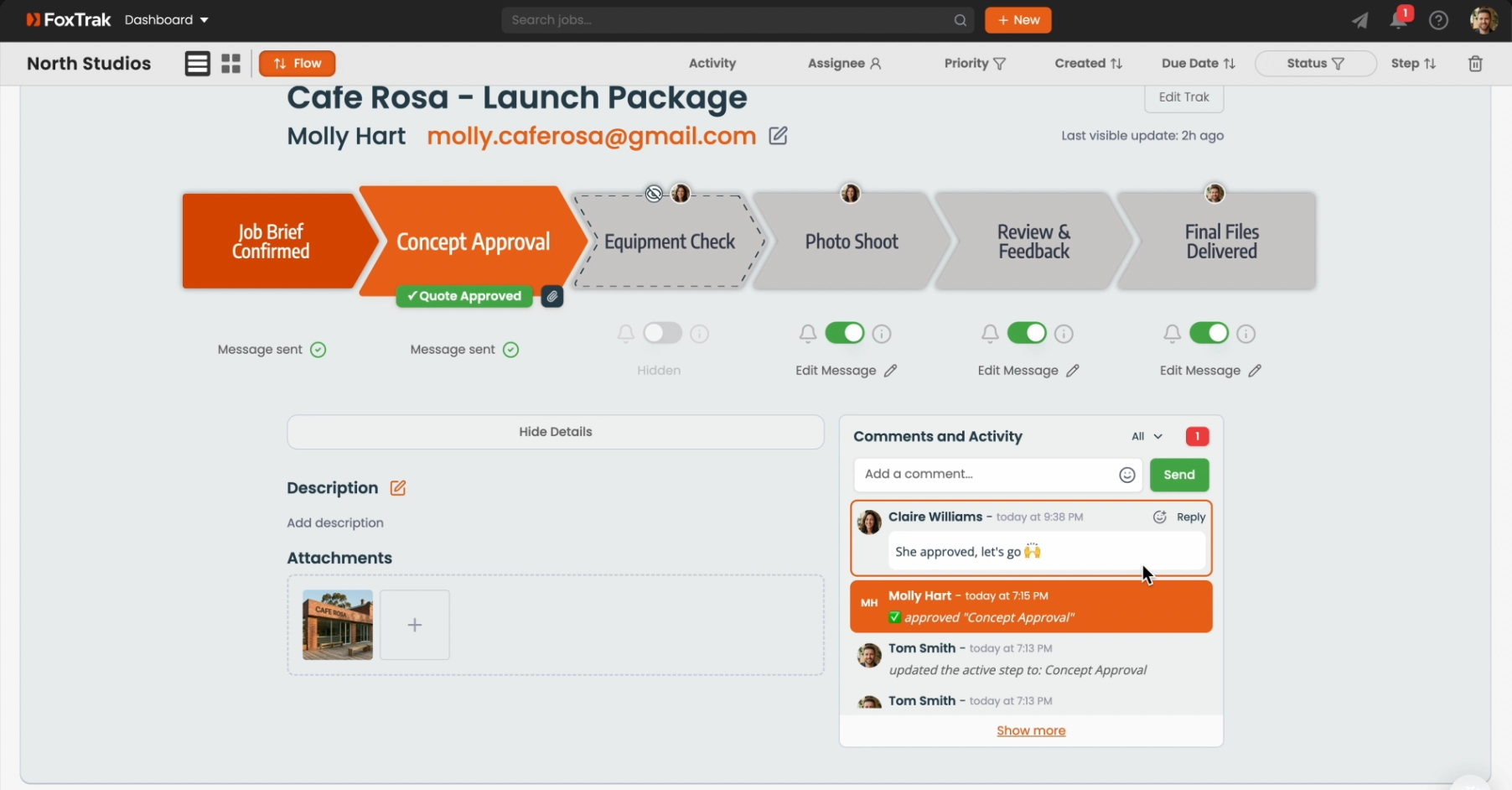The width and height of the screenshot is (1512, 790).
Task: Select the Review & Feedback step
Action: click(1034, 242)
